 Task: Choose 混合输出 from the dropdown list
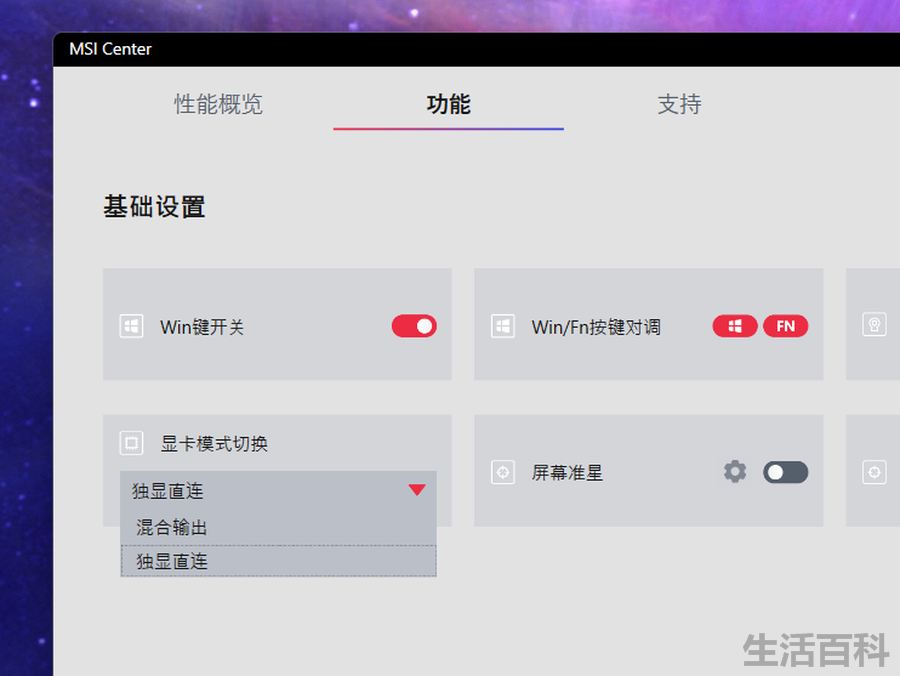pos(278,527)
